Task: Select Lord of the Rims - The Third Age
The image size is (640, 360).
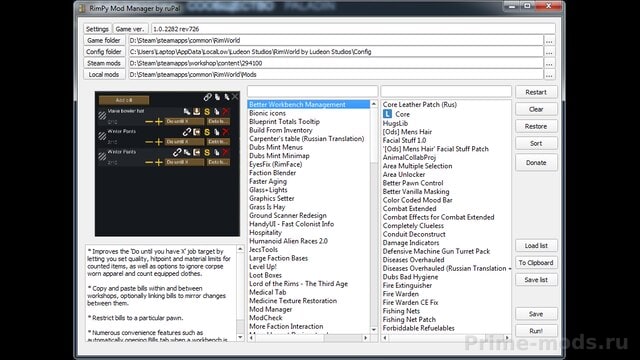Action: [x=298, y=284]
